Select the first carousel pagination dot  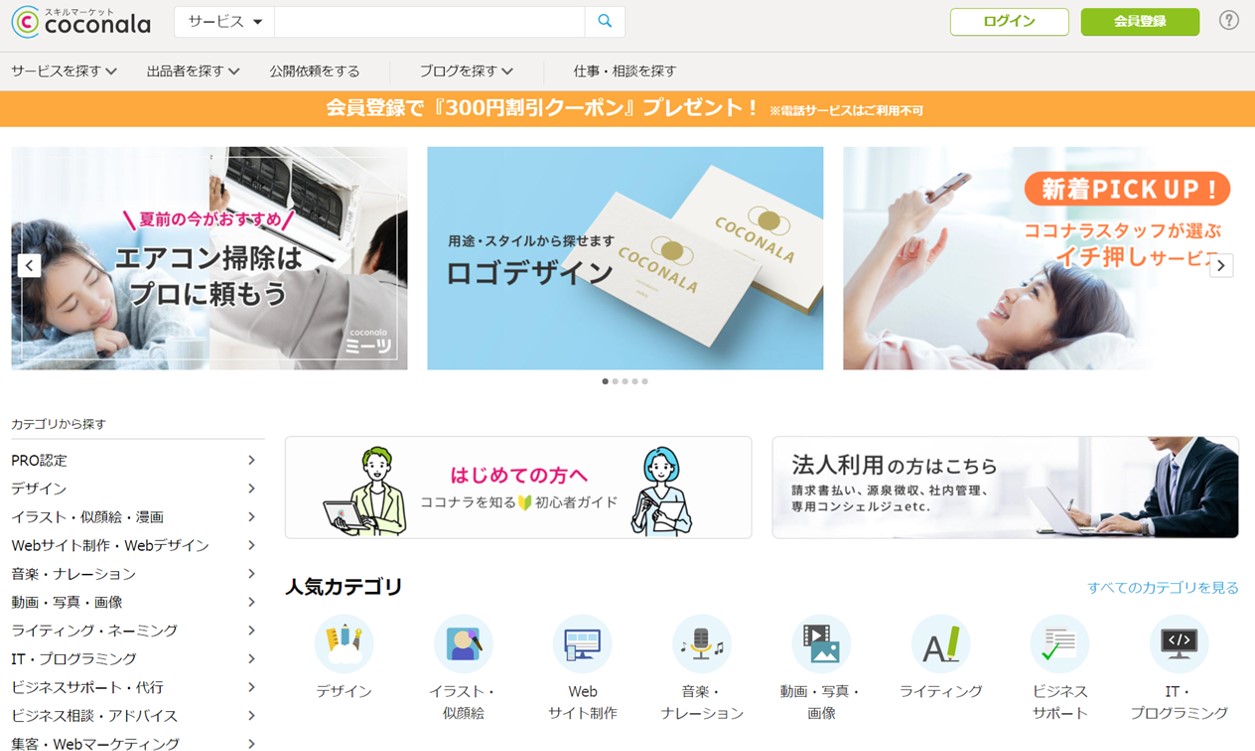605,381
